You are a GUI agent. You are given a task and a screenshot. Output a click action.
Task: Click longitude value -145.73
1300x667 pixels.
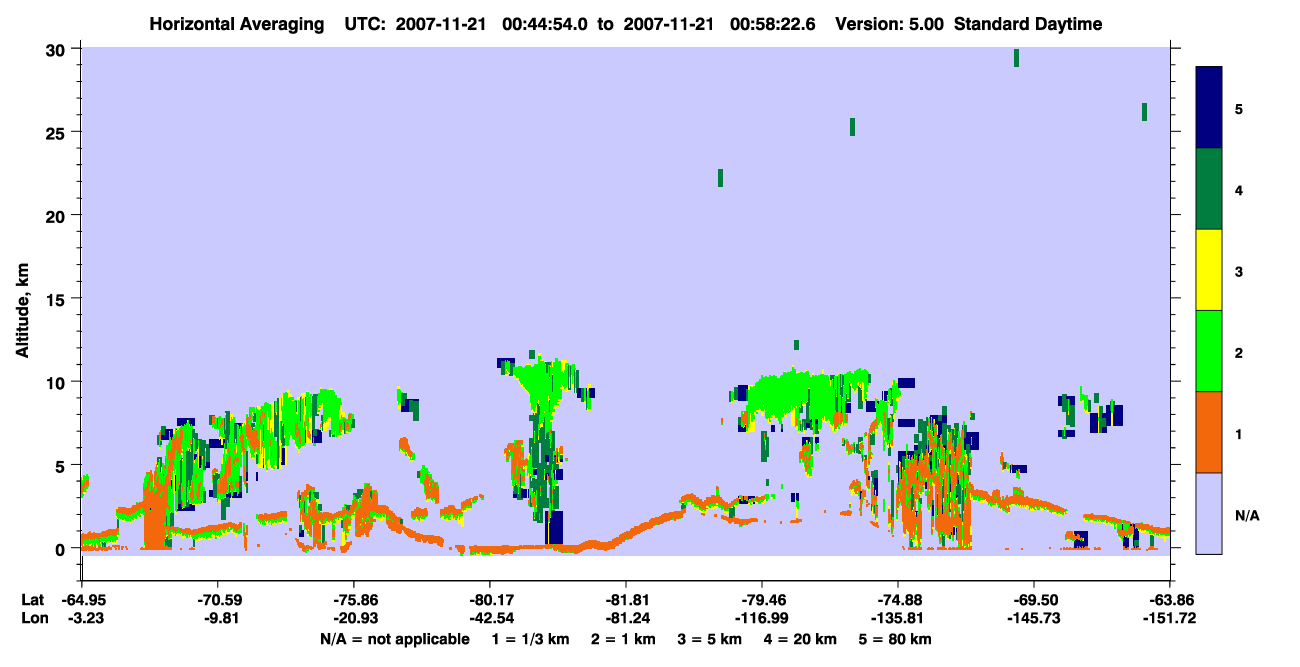[x=1034, y=618]
